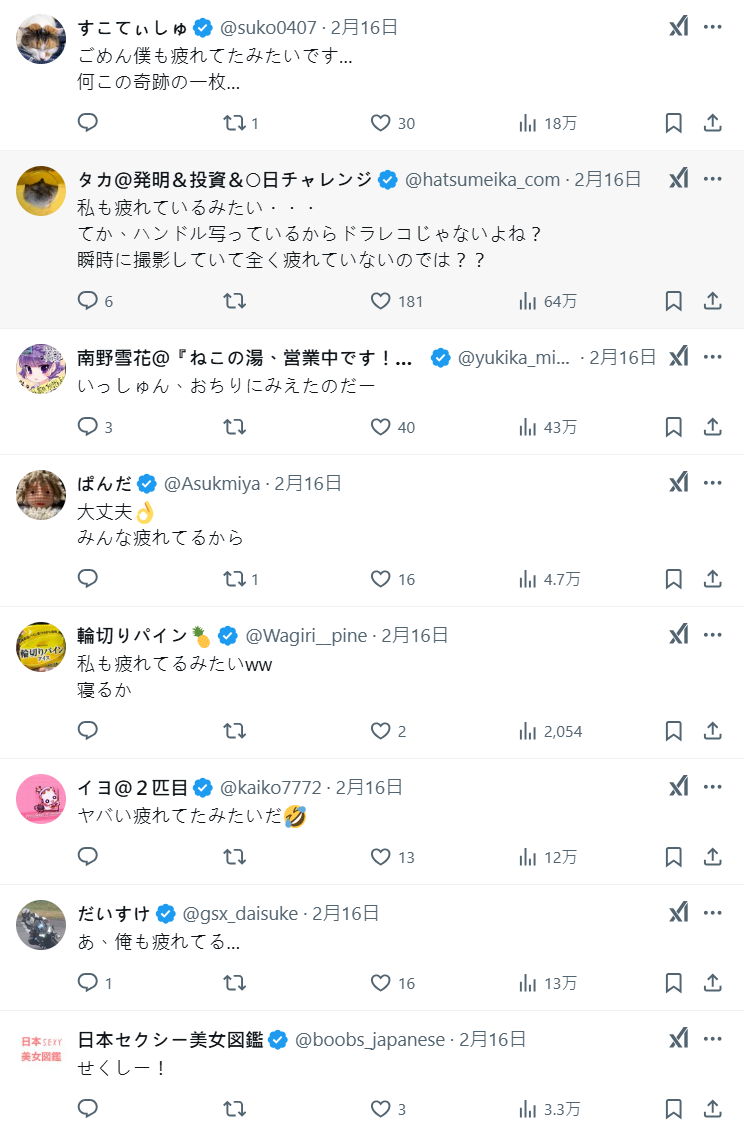Open more options on すこてぃしゅ's post
The height and width of the screenshot is (1128, 744).
coord(713,27)
